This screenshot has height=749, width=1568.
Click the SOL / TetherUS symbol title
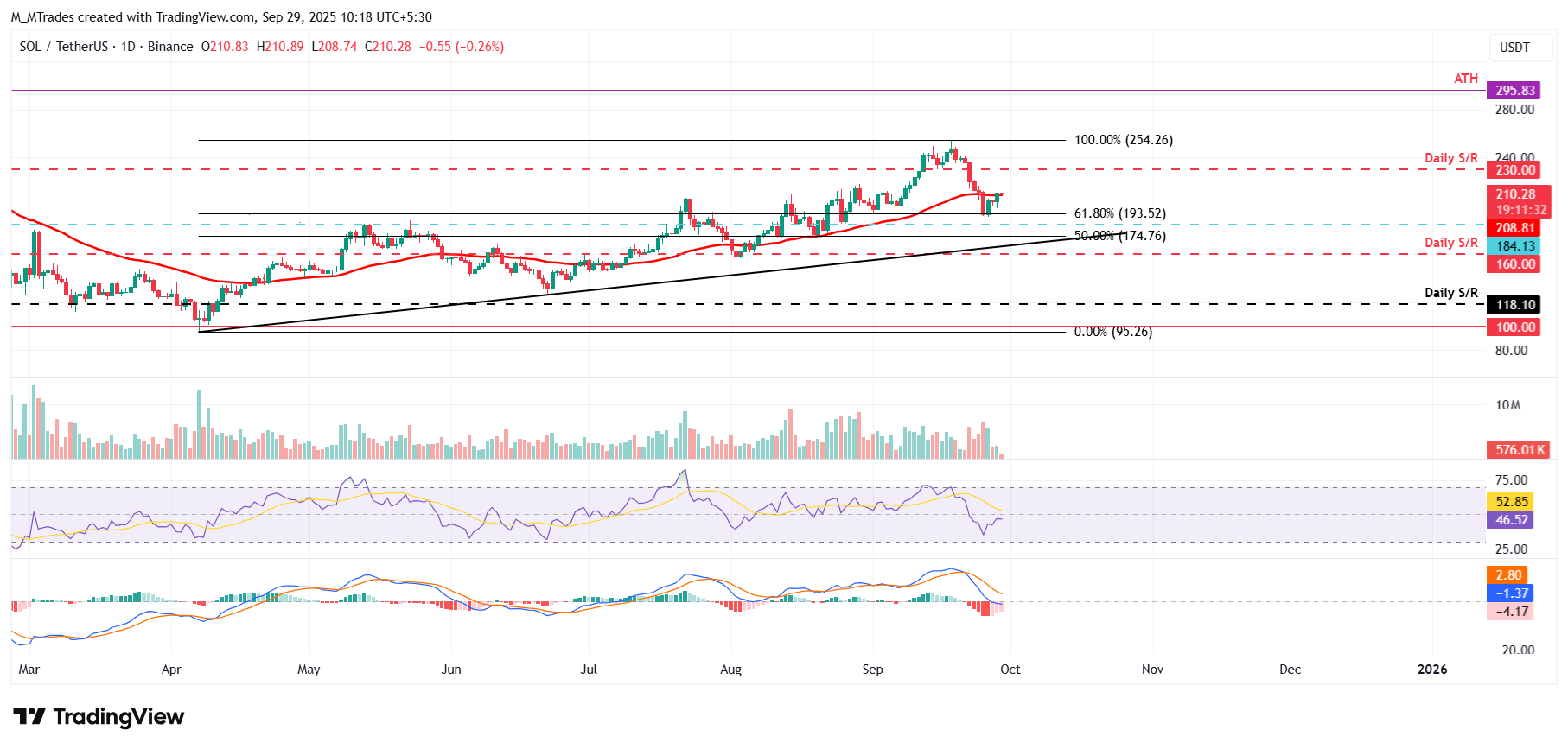(63, 47)
